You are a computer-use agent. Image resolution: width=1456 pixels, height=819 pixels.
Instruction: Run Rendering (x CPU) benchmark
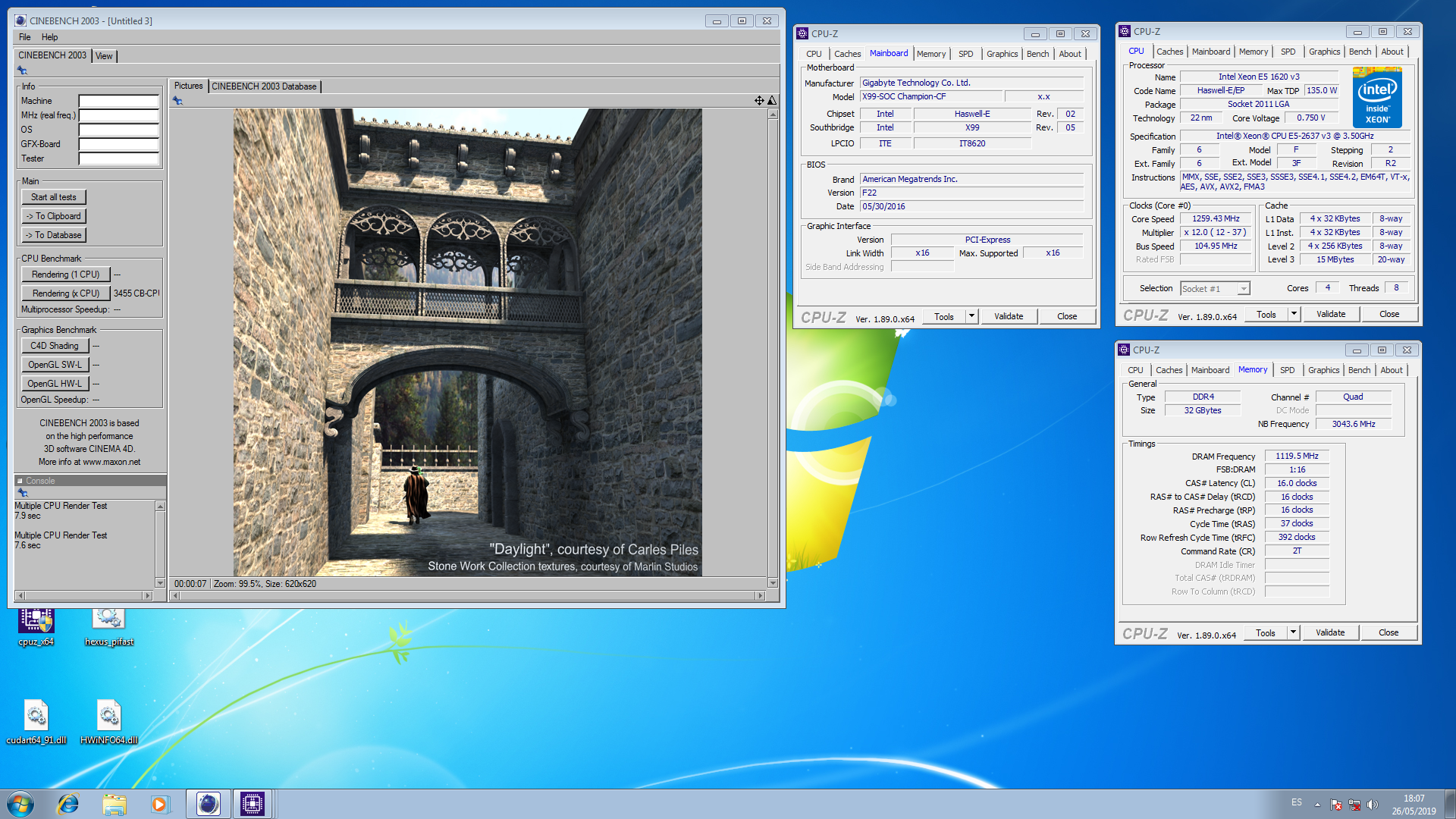(65, 293)
